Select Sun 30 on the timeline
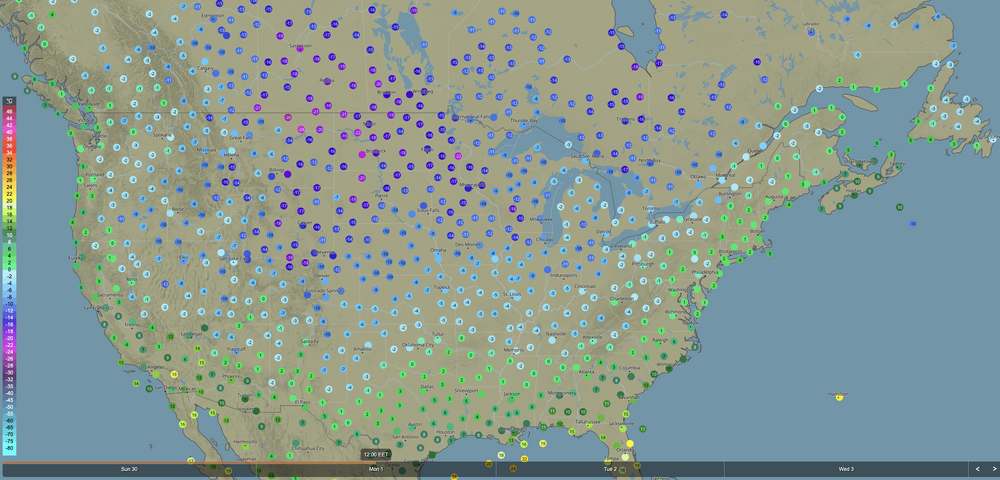This screenshot has height=480, width=1000. (129, 469)
